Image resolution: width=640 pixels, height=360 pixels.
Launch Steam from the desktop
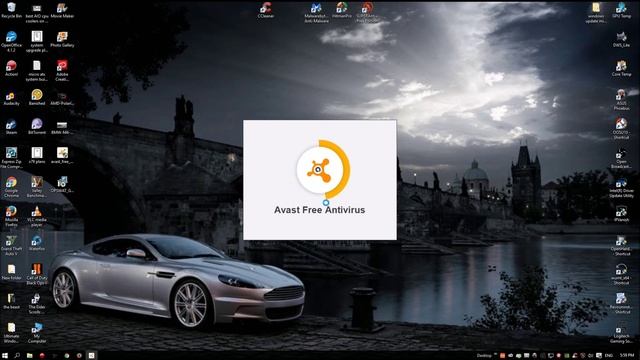(x=11, y=127)
